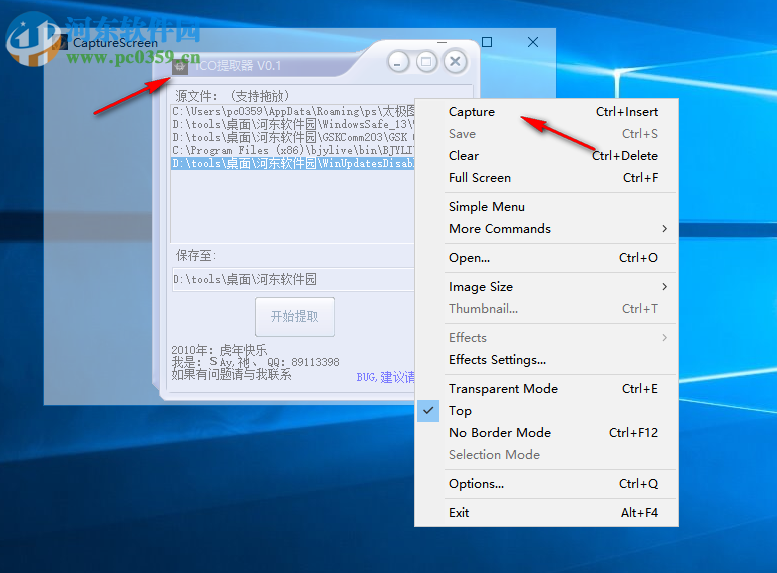Enable No Border Mode
The image size is (777, 573).
pyautogui.click(x=547, y=433)
